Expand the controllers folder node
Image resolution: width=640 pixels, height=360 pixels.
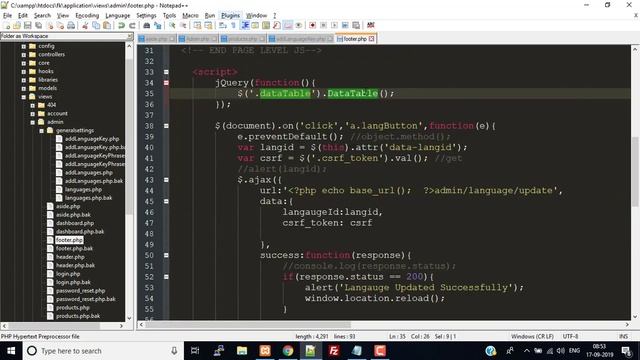coord(24,55)
